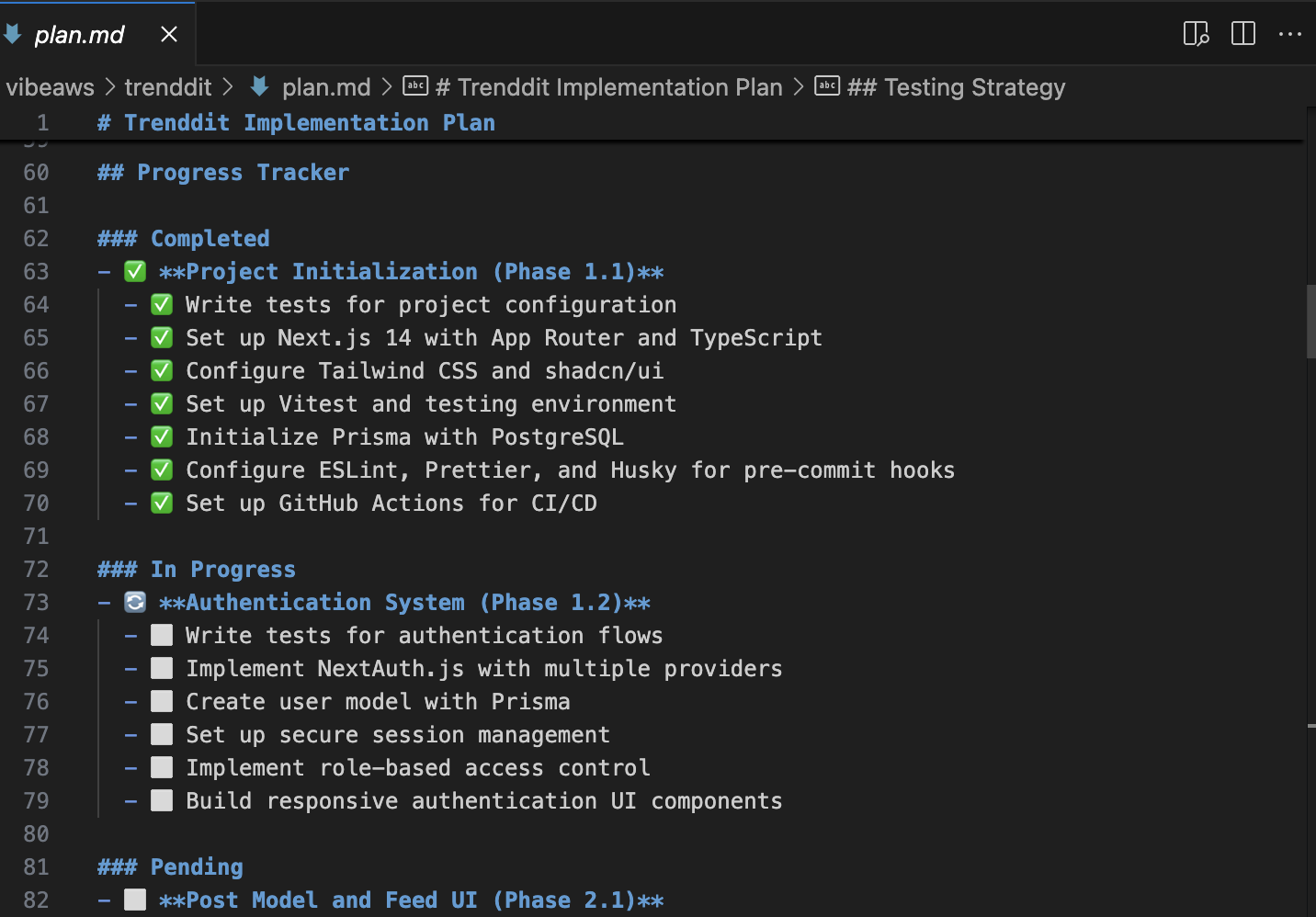The image size is (1316, 917).
Task: Split the editor to the right
Action: tap(1243, 34)
